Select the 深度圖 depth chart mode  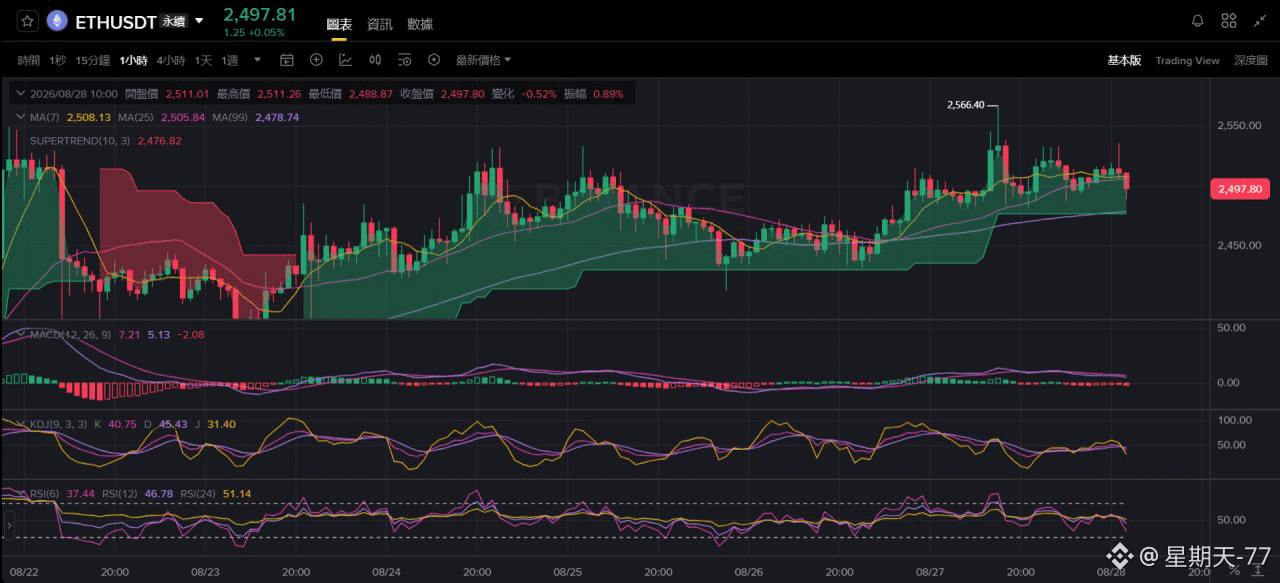[1250, 60]
